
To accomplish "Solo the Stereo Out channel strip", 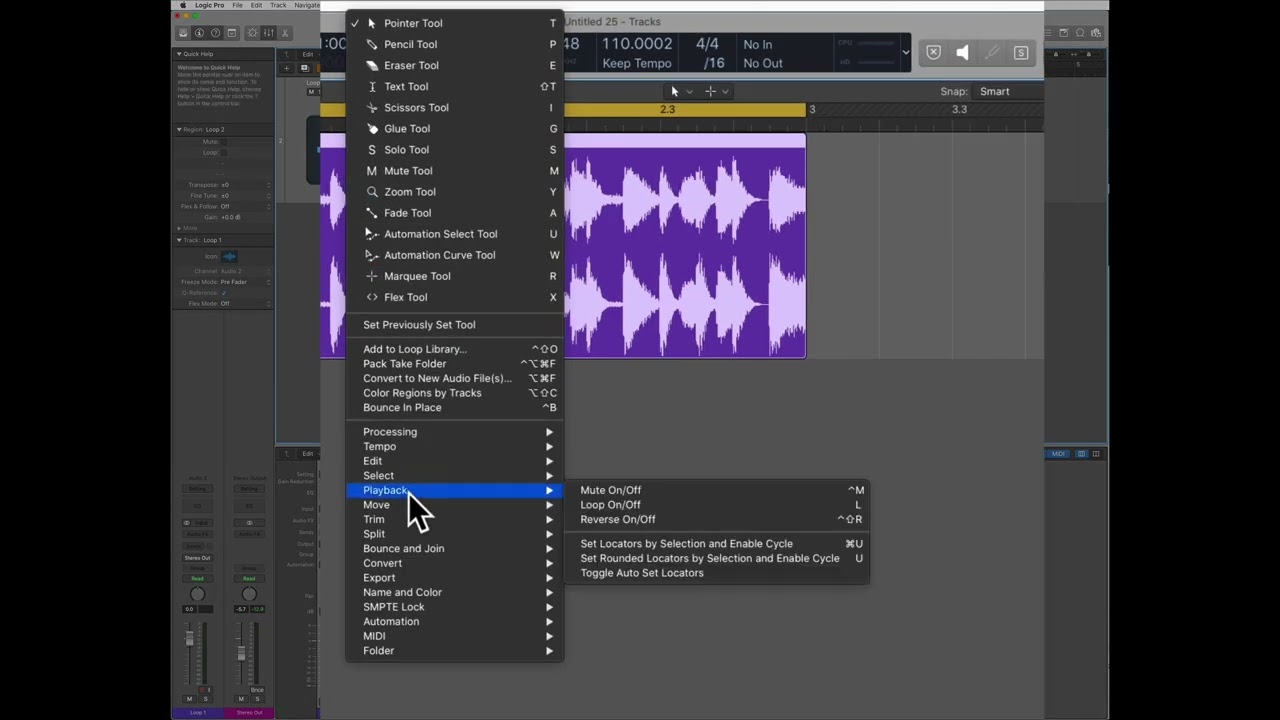I will click(x=257, y=699).
